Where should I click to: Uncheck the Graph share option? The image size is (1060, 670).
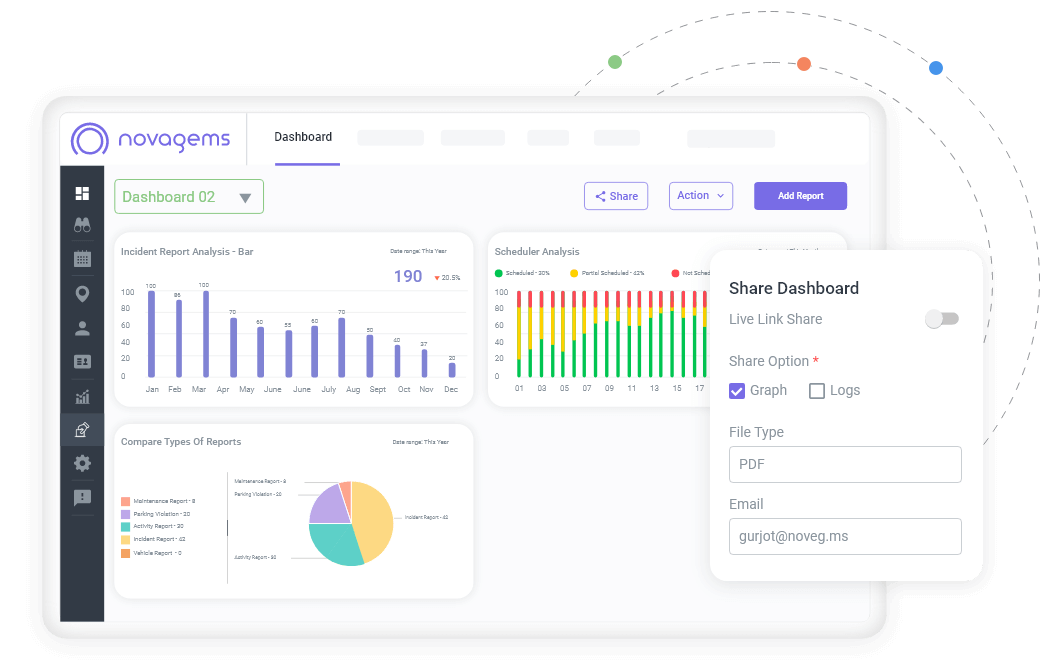click(737, 390)
